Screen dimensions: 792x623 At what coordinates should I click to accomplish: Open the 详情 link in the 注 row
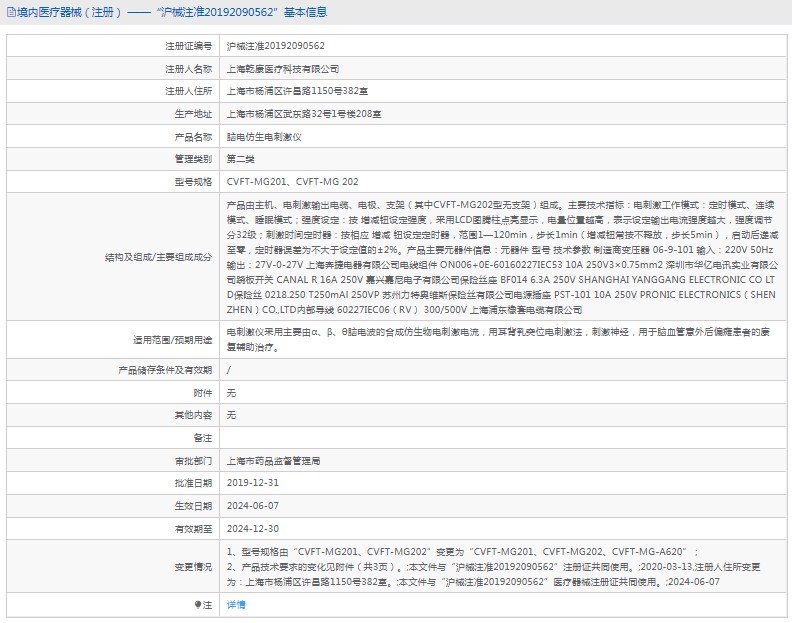pos(236,605)
